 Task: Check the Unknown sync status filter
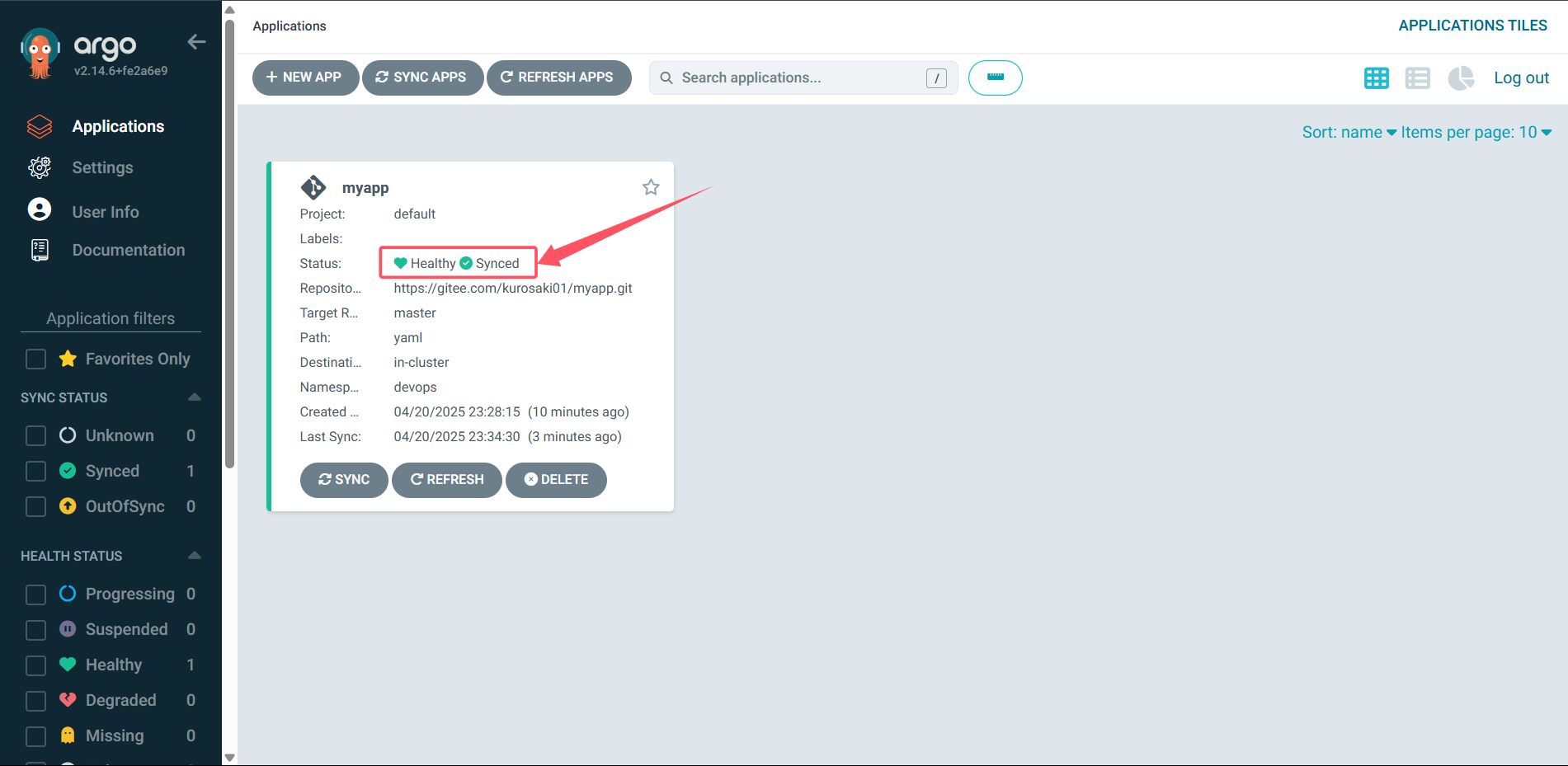click(x=35, y=435)
